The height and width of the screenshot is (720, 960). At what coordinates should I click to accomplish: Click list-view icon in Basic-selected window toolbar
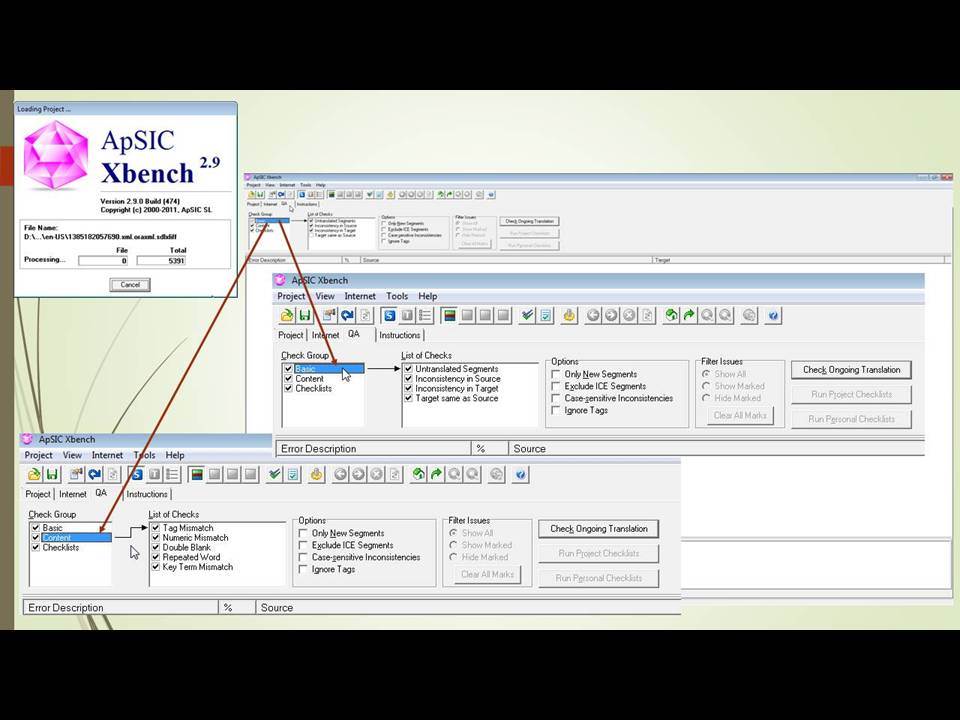(x=425, y=315)
